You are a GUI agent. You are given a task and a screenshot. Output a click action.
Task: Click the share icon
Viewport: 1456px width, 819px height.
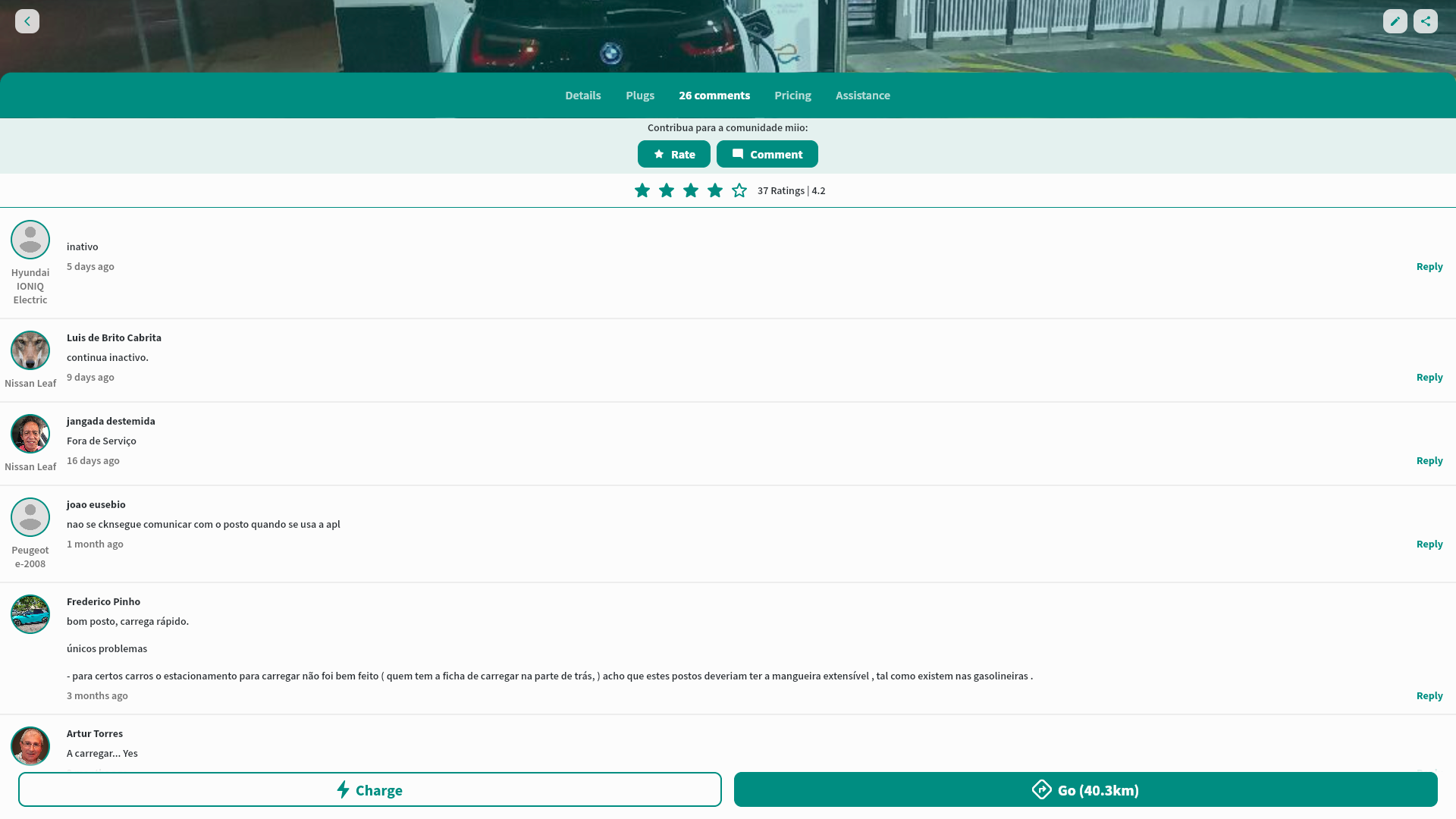(x=1425, y=21)
